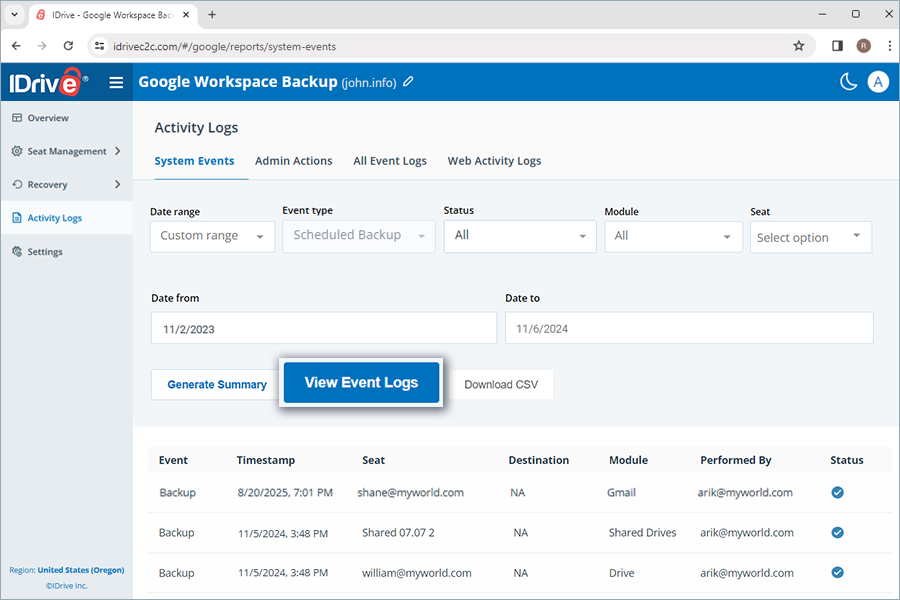Expand the Seat selection dropdown
The height and width of the screenshot is (600, 900).
[810, 237]
